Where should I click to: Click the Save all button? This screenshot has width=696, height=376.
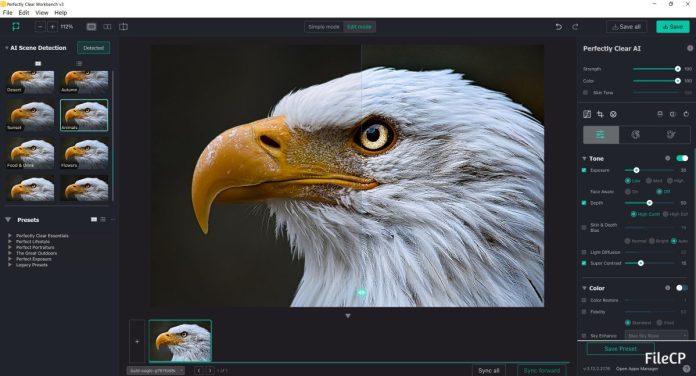pos(626,27)
